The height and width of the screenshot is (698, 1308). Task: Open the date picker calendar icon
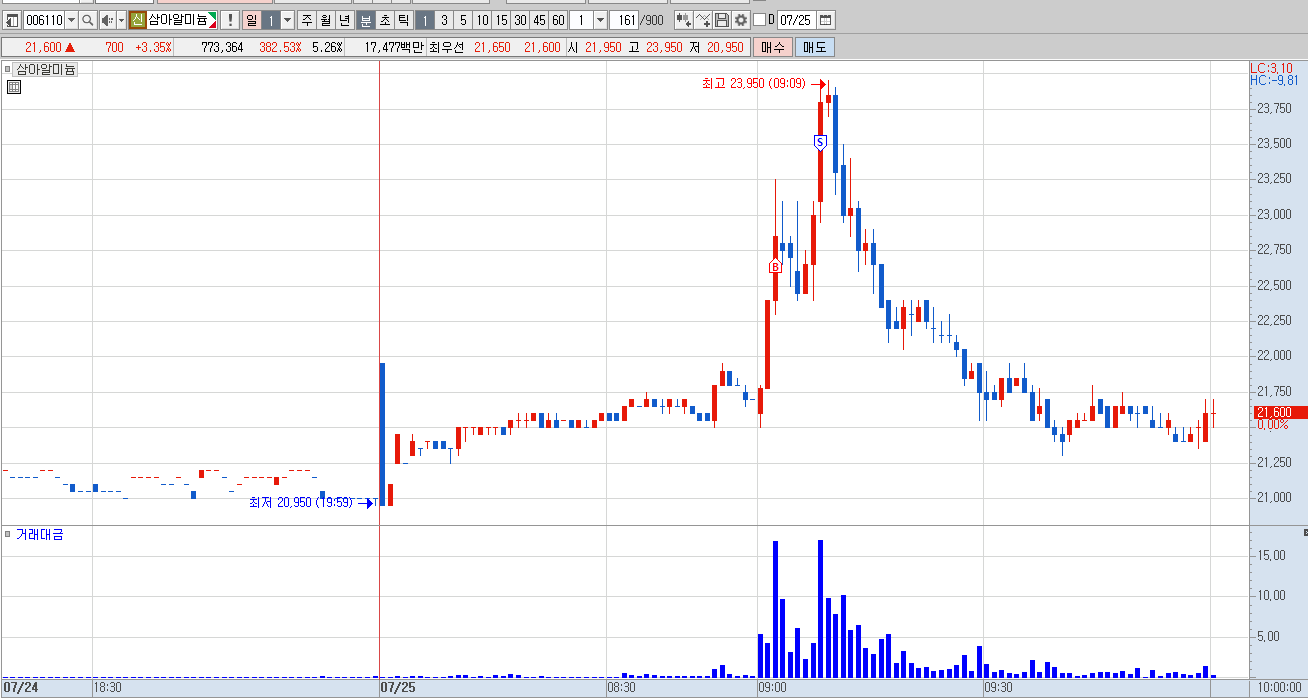[x=825, y=20]
